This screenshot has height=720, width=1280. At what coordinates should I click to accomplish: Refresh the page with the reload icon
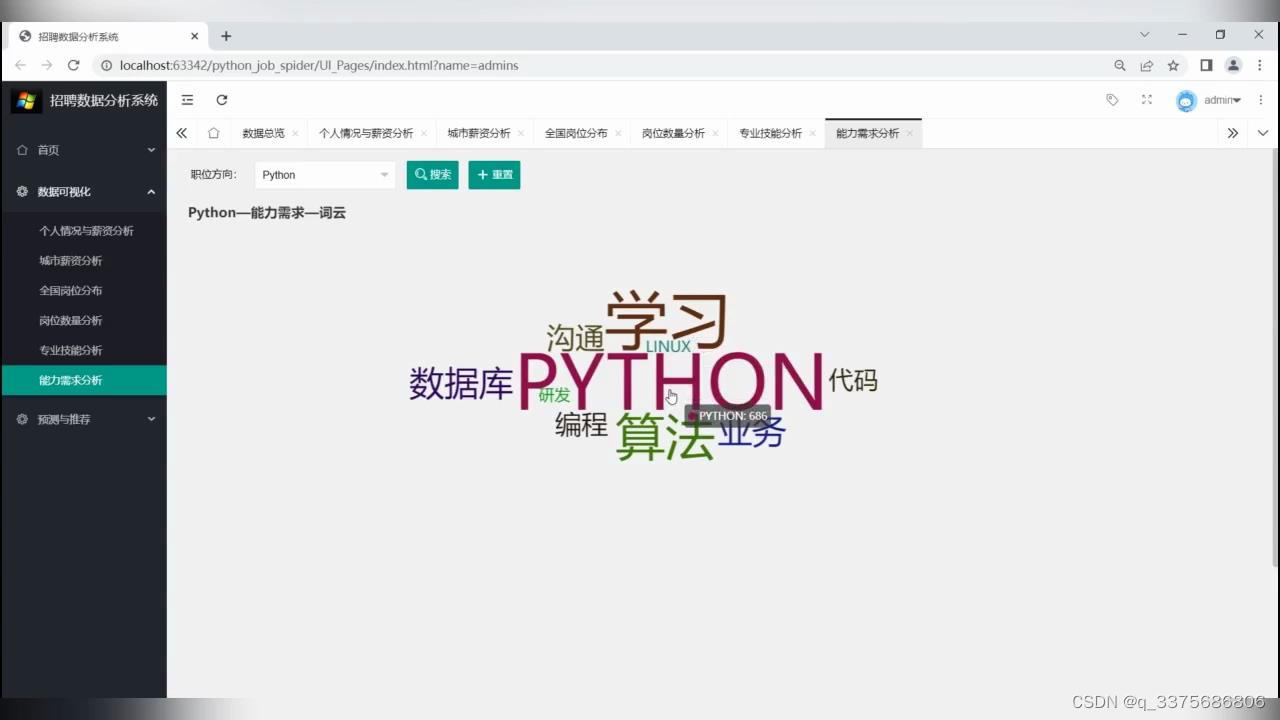(x=222, y=100)
